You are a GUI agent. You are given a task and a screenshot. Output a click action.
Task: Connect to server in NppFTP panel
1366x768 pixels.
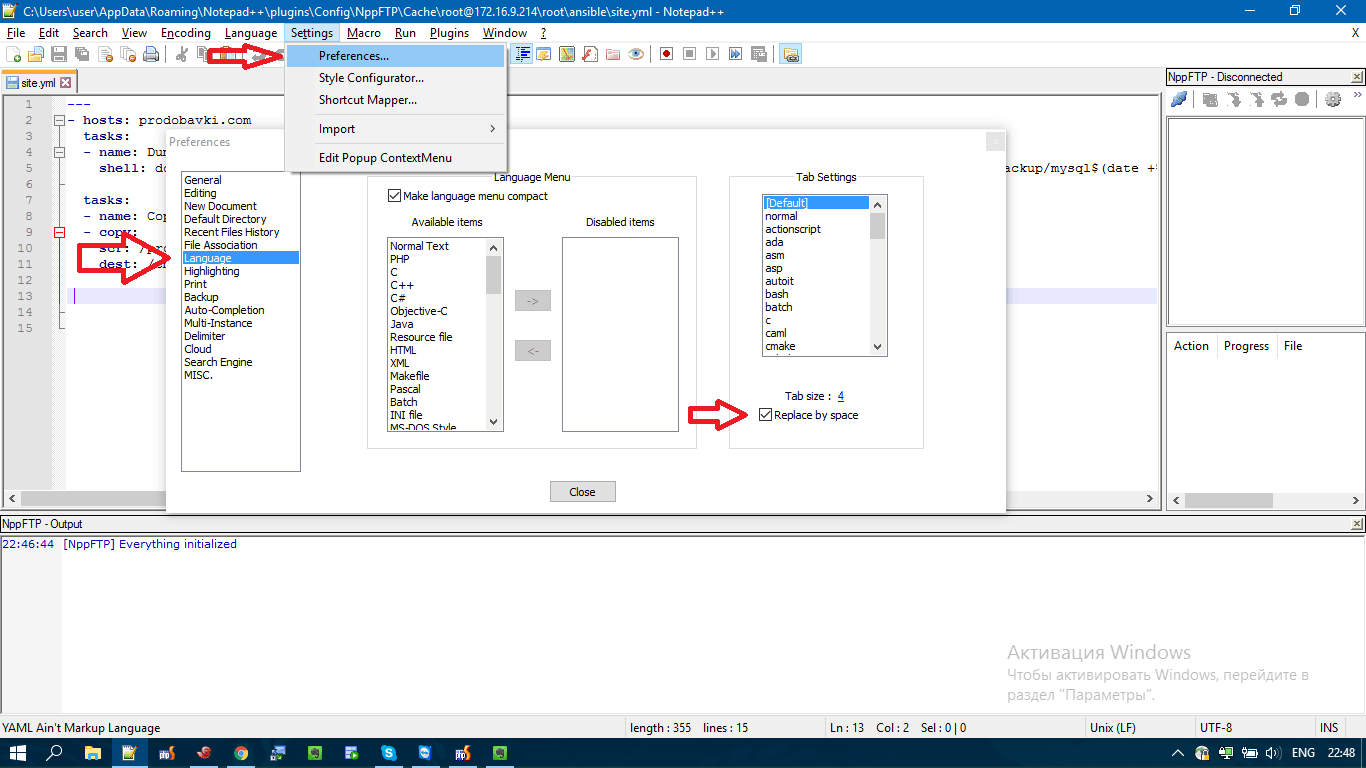(x=1180, y=99)
